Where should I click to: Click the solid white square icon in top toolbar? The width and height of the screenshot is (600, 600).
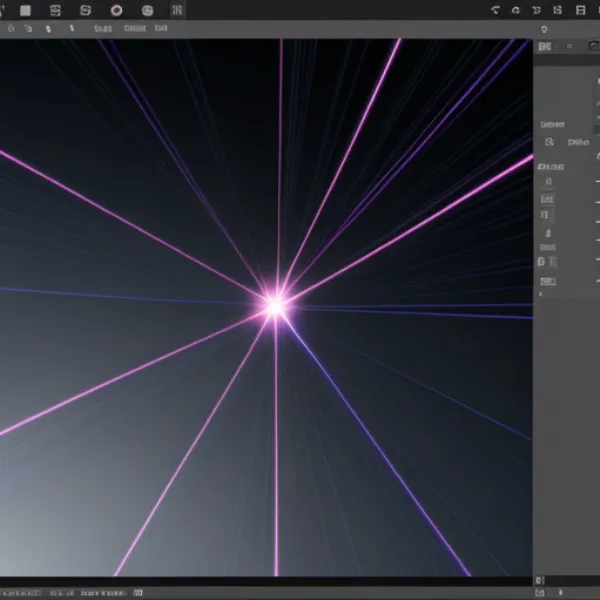25,10
